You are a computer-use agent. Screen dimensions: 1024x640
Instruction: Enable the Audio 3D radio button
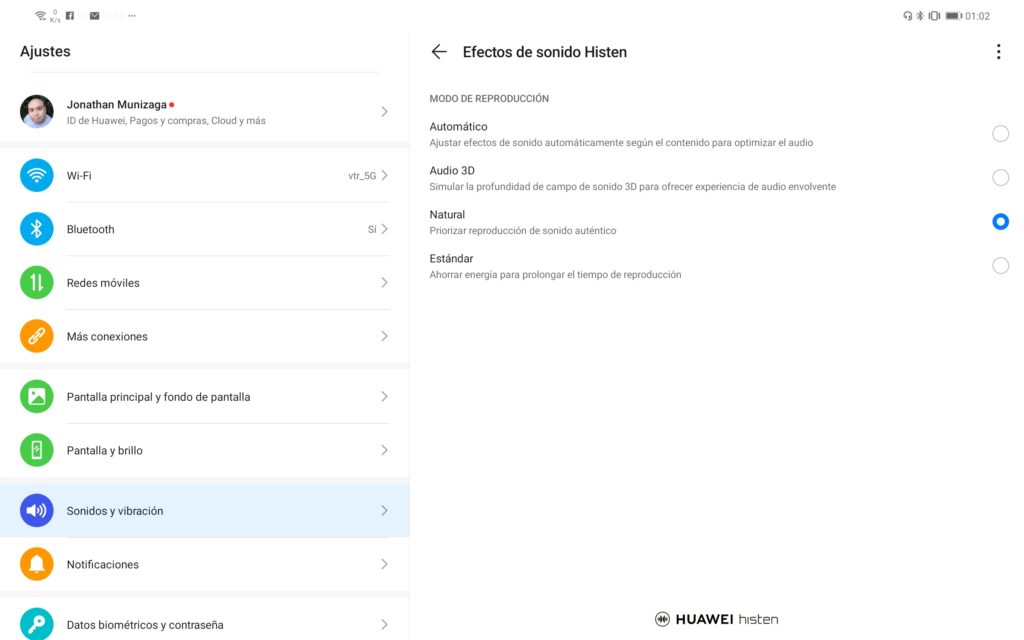pyautogui.click(x=1000, y=178)
